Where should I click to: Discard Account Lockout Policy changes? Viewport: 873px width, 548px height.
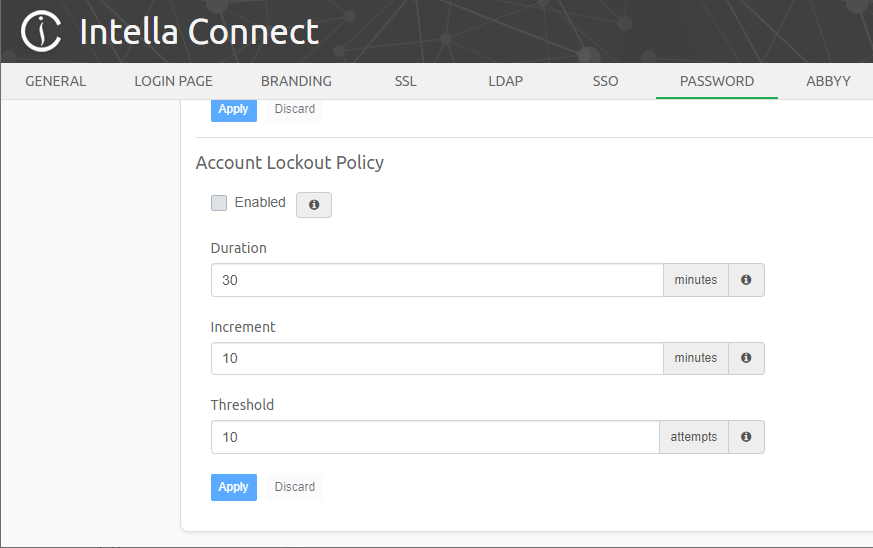coord(295,487)
